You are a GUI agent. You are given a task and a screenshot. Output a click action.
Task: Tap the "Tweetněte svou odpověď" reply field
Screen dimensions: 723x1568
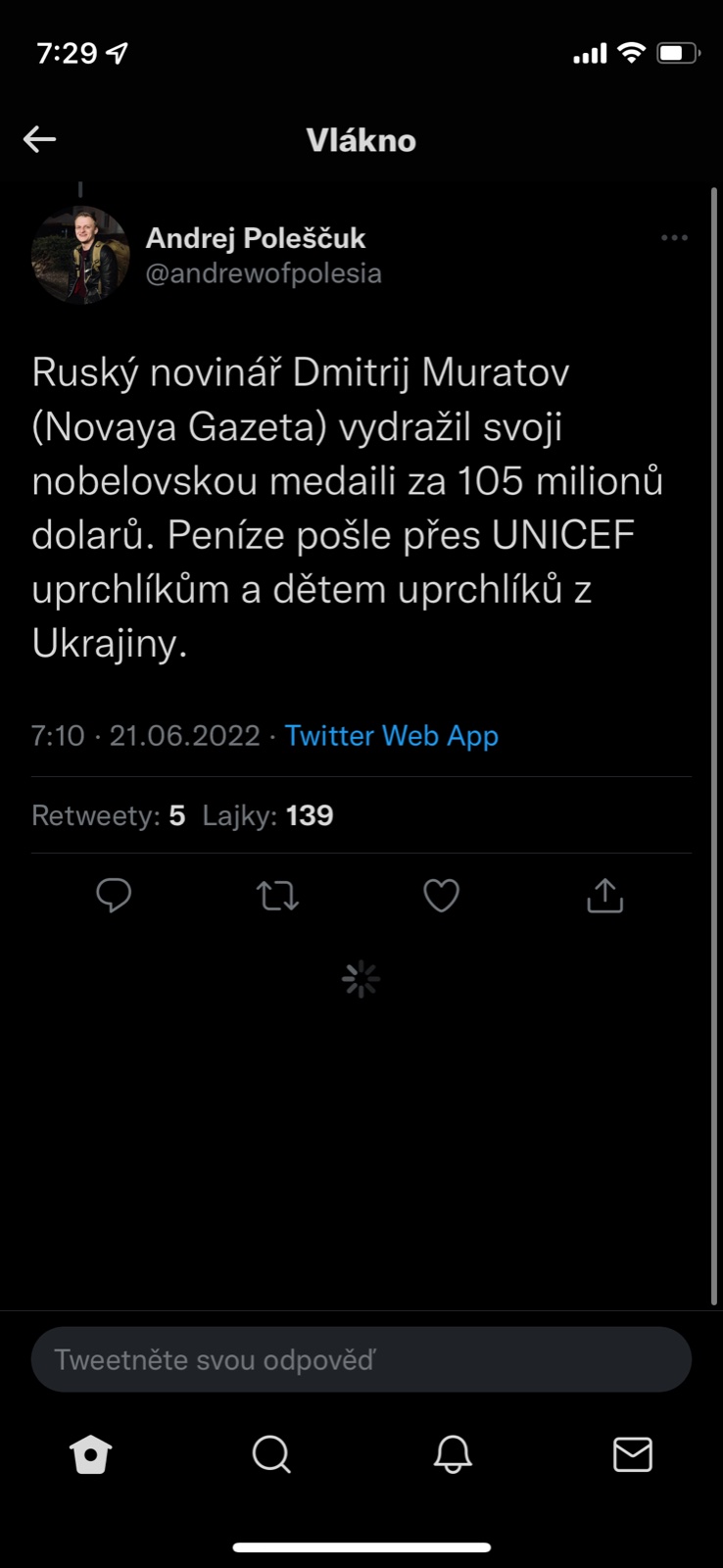[361, 1359]
